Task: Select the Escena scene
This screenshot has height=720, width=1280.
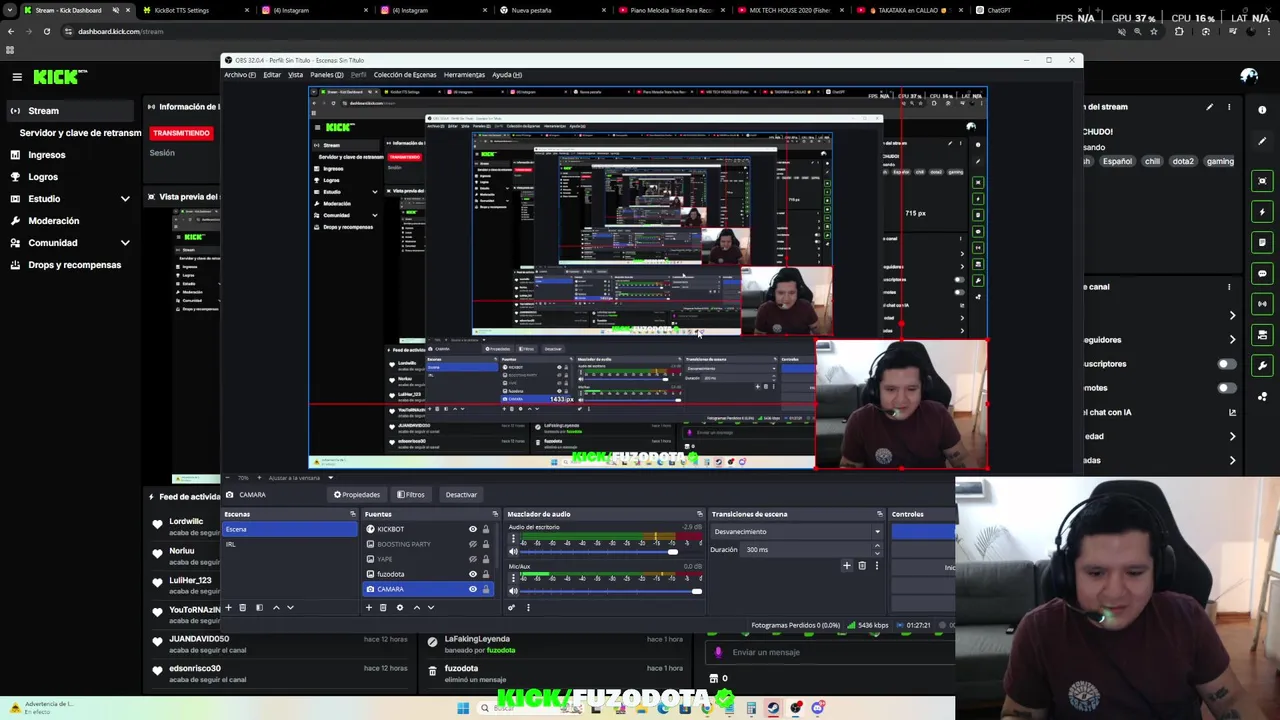Action: [290, 529]
